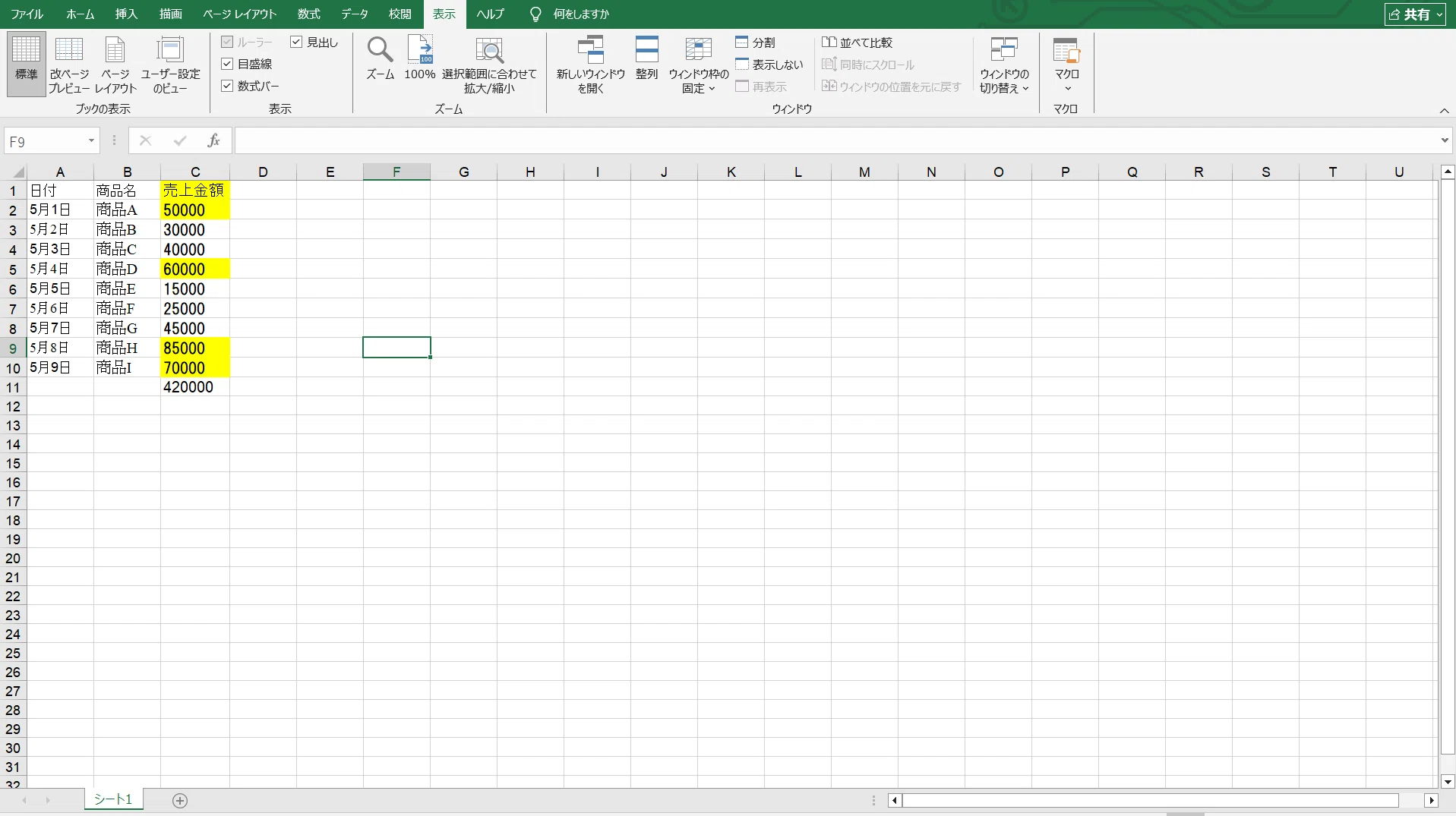Select the yellow cell containing 85000
The width and height of the screenshot is (1456, 816).
tap(195, 348)
